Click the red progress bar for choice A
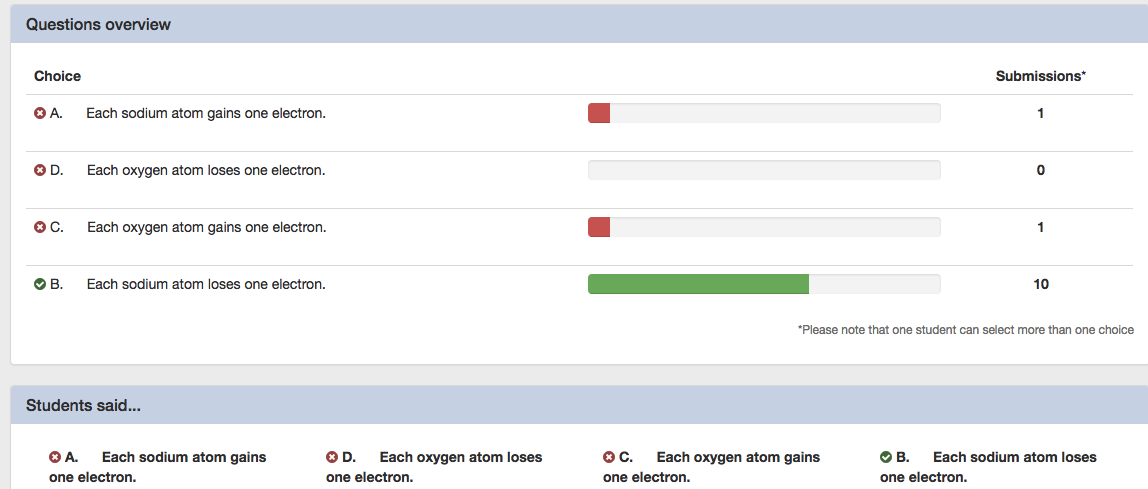1148x489 pixels. click(x=599, y=113)
